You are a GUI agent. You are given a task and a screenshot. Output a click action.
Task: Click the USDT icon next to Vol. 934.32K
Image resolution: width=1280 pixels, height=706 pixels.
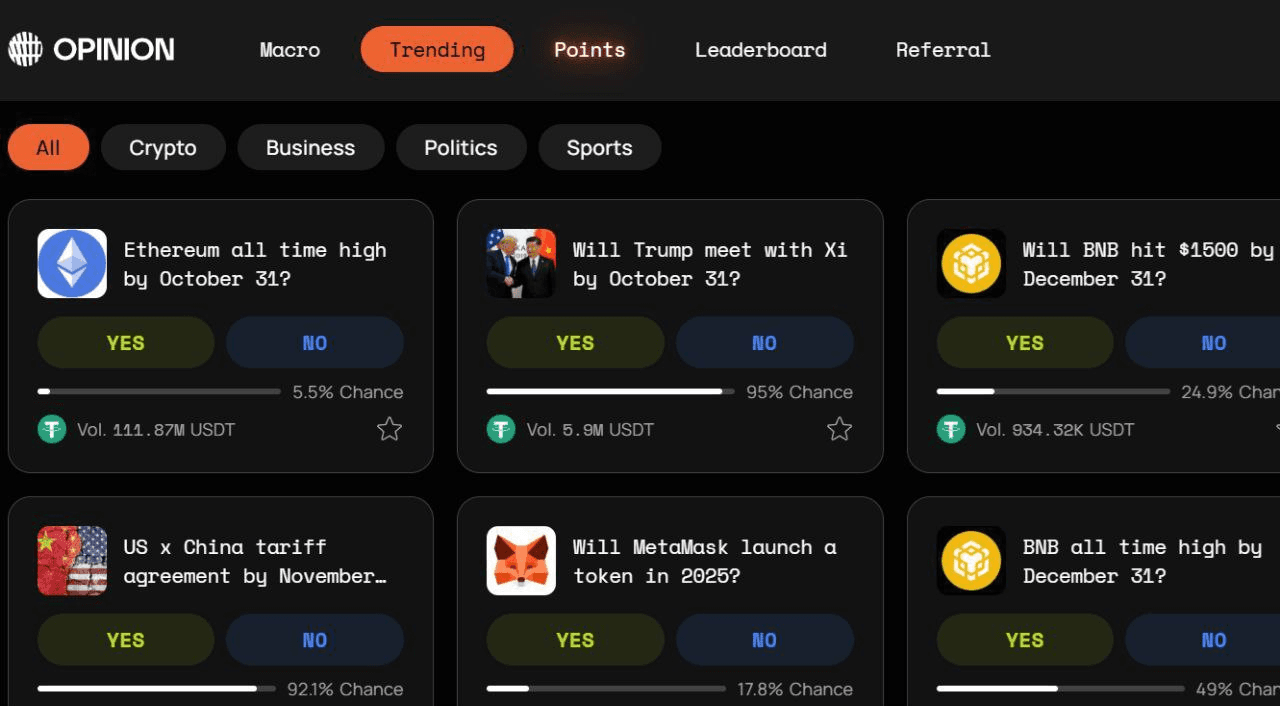(951, 430)
